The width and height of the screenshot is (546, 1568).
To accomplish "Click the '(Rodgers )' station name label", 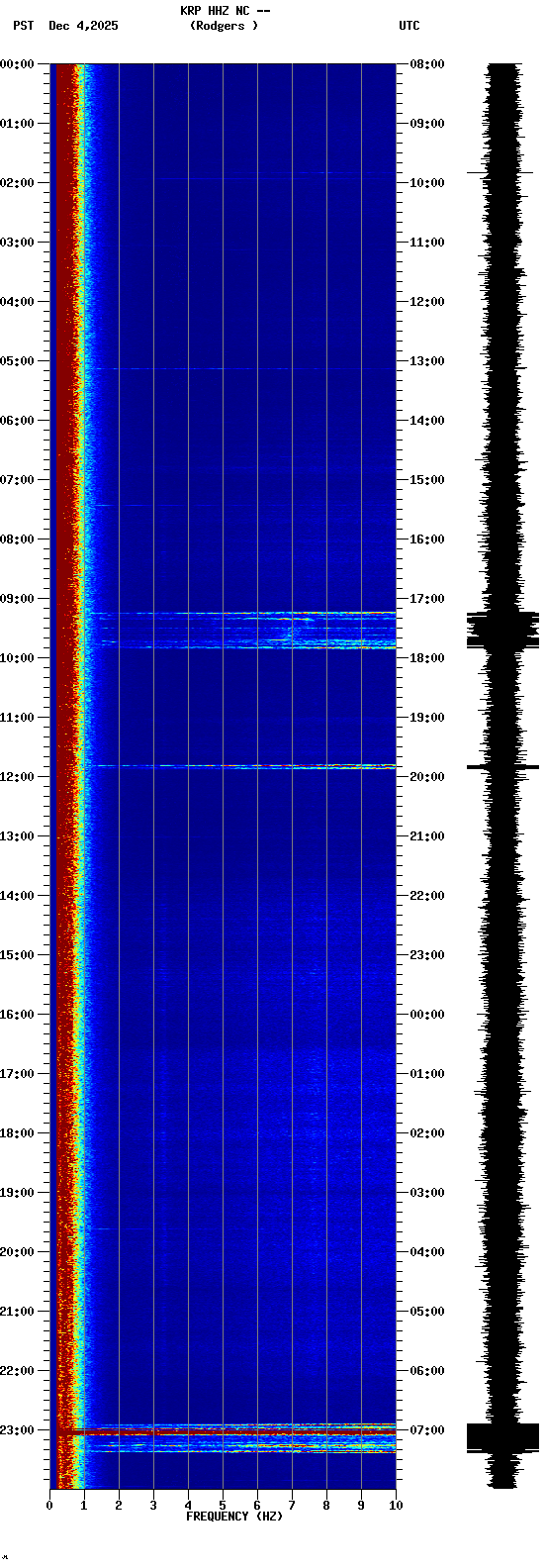I will [224, 26].
